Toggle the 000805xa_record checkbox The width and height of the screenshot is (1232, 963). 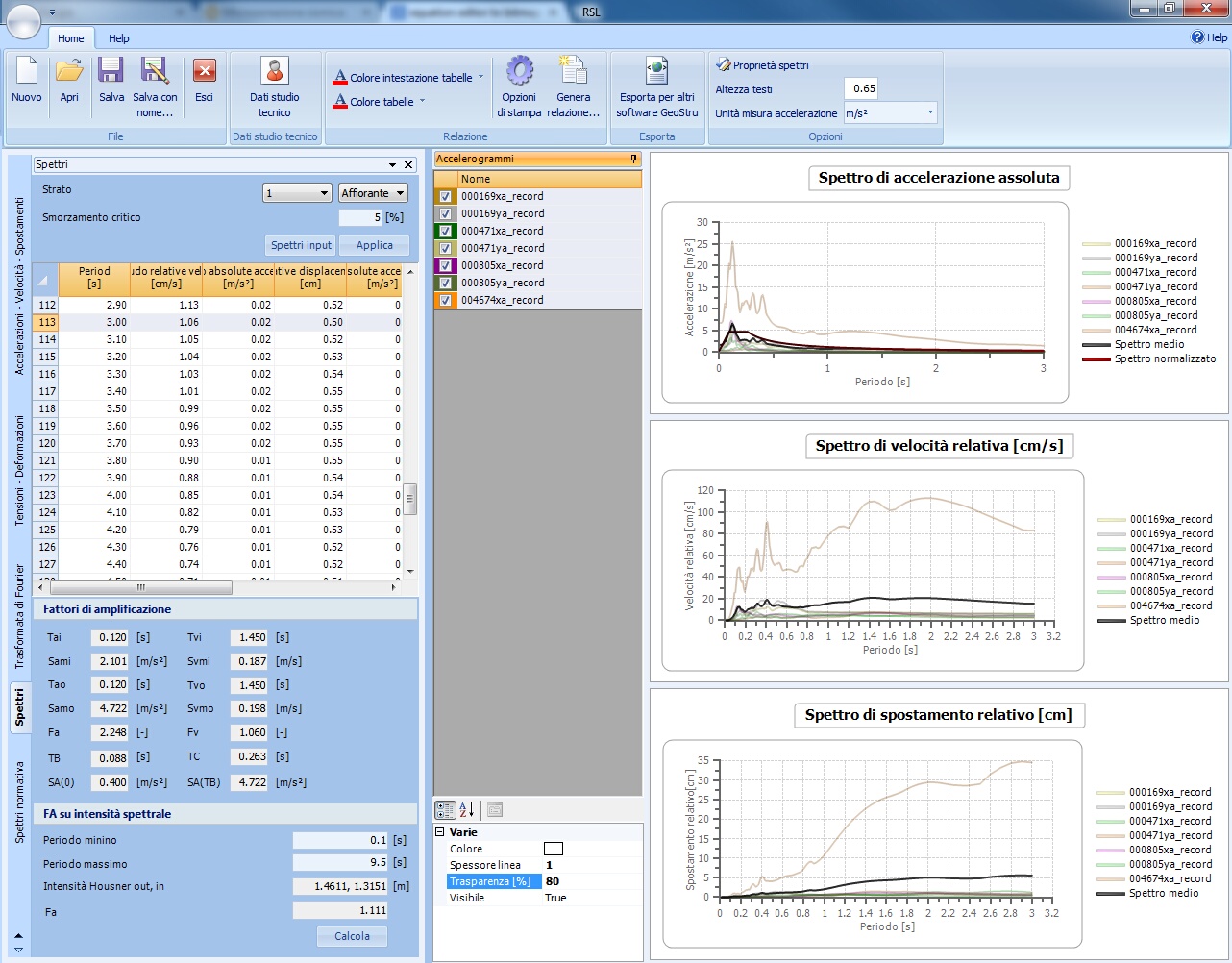pos(445,265)
